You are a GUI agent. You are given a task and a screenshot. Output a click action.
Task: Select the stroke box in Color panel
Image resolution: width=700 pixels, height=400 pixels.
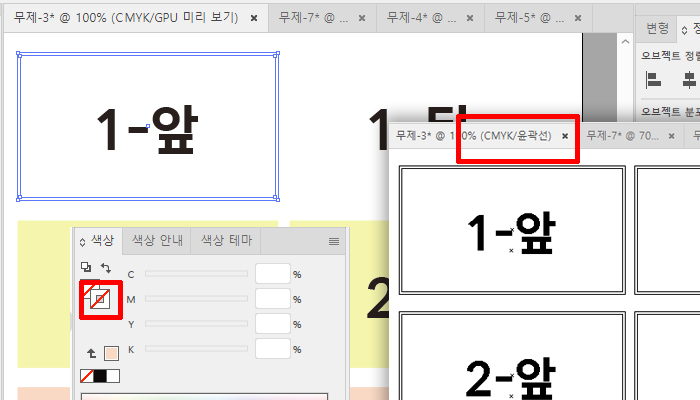tap(100, 299)
